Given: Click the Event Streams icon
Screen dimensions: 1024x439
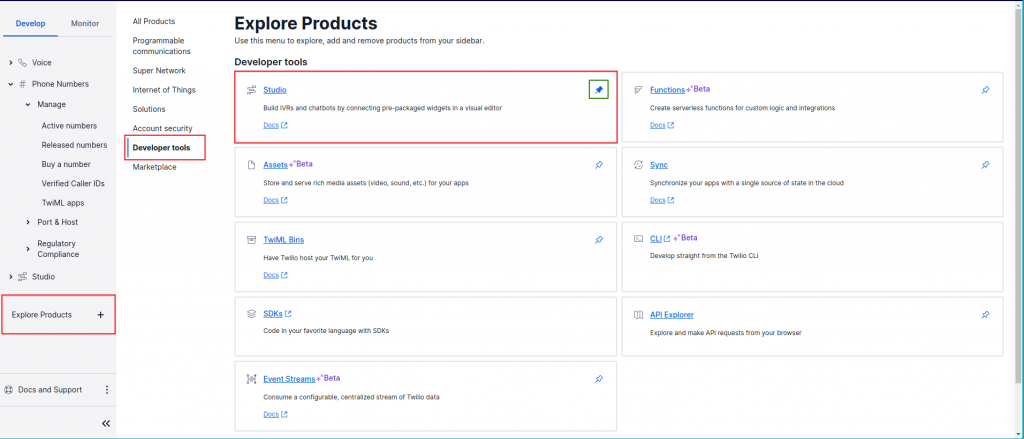Looking at the screenshot, I should point(251,379).
